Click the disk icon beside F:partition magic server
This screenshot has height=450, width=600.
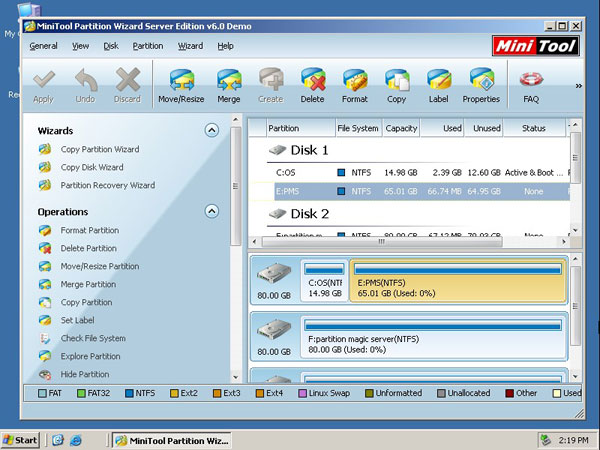[x=274, y=329]
